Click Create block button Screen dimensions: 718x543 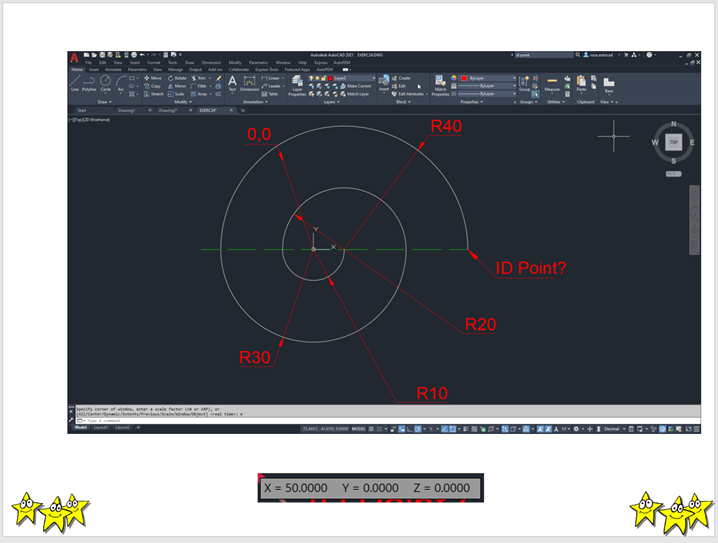click(x=401, y=78)
